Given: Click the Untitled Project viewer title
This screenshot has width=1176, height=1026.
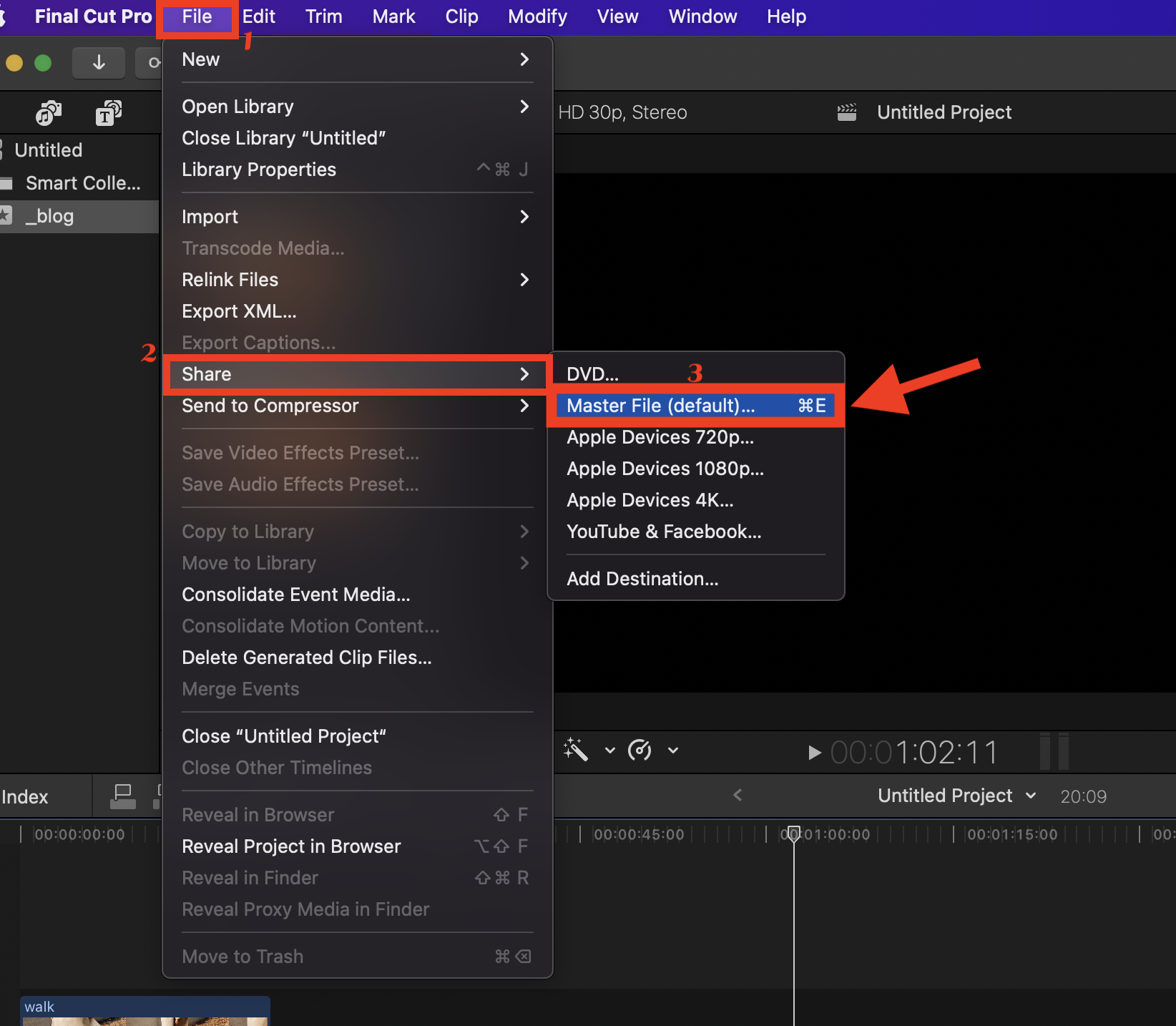Looking at the screenshot, I should [944, 112].
